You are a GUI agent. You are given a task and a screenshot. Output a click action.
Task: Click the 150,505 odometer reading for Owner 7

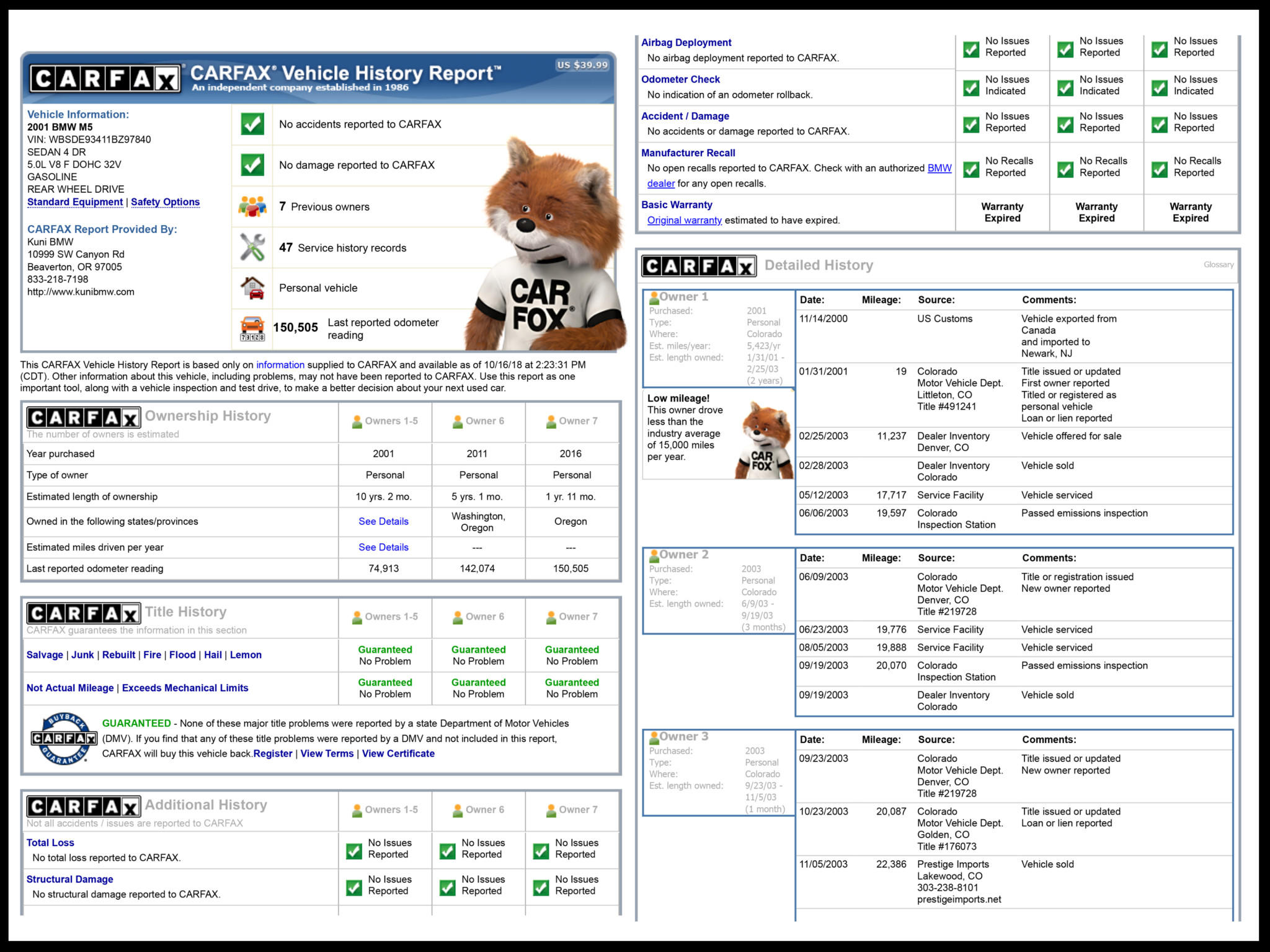point(571,568)
